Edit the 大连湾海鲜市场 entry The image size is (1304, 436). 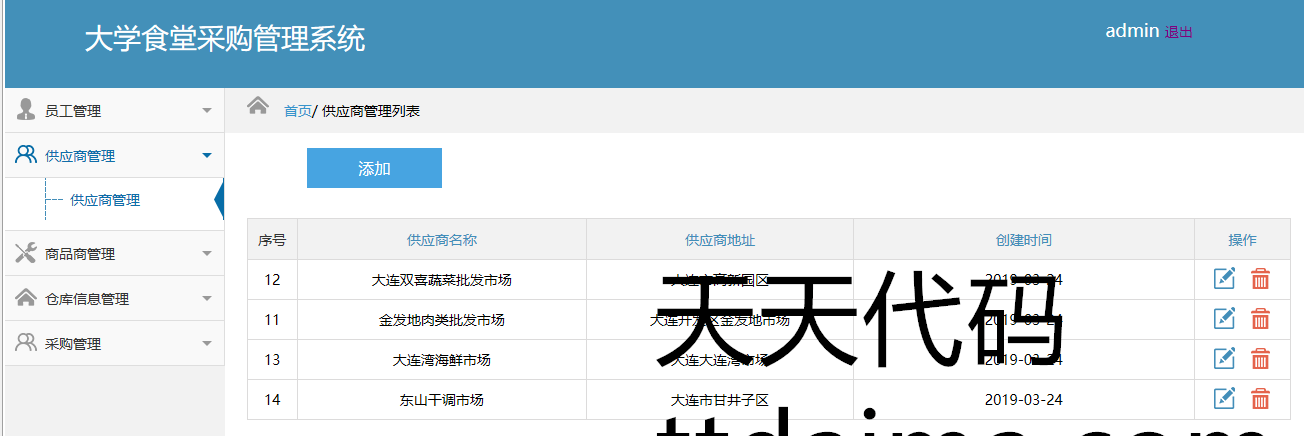pos(1224,359)
